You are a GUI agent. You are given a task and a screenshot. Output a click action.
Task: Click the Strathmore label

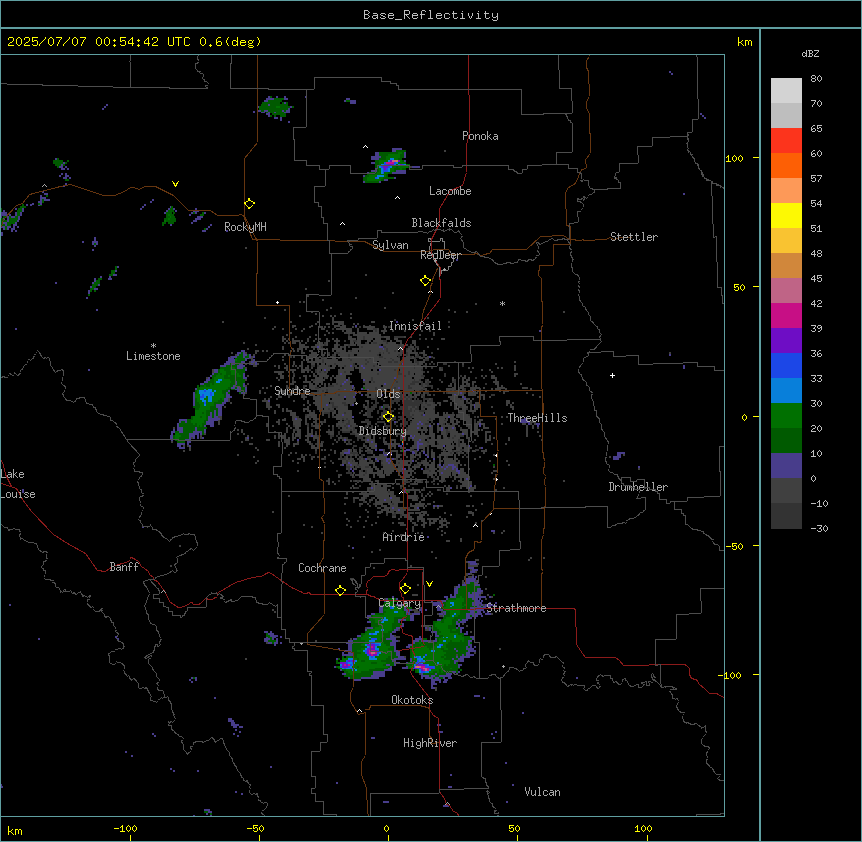pos(516,608)
